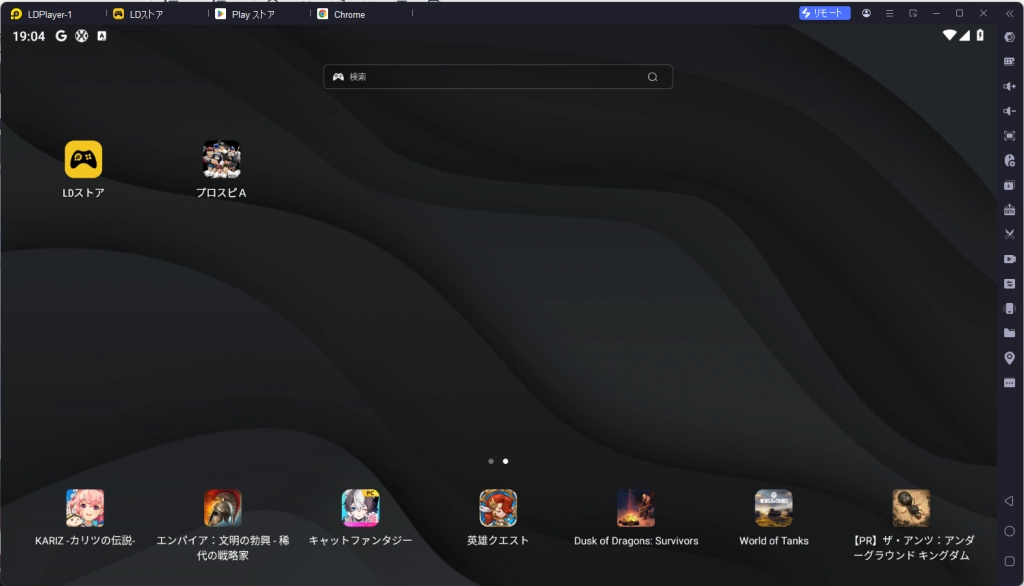Open the keyboard mapping tool in sidebar
Image resolution: width=1024 pixels, height=586 pixels.
click(x=1009, y=61)
